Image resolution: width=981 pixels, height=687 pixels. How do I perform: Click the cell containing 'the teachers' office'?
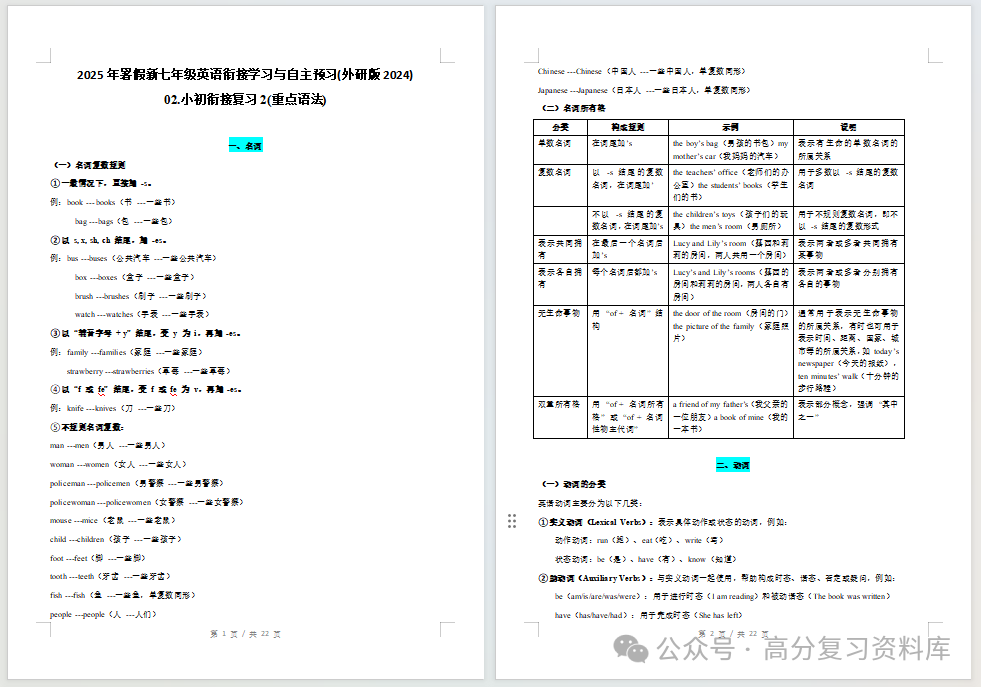pyautogui.click(x=731, y=185)
